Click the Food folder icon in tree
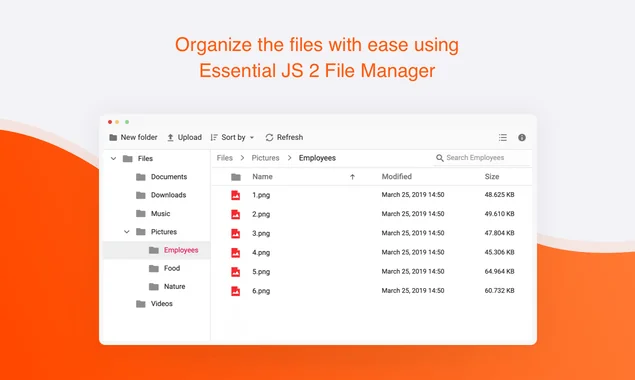The width and height of the screenshot is (635, 380). pos(153,269)
